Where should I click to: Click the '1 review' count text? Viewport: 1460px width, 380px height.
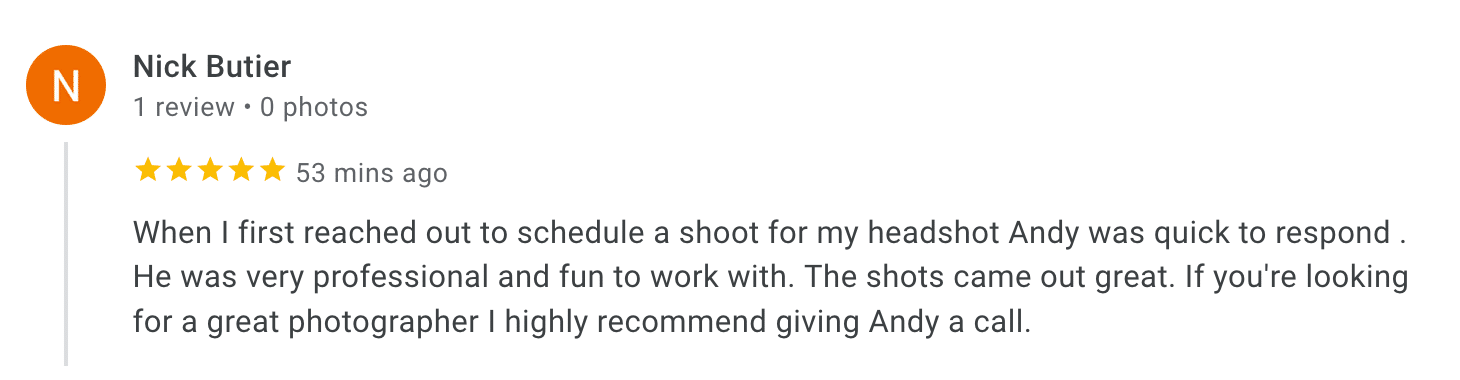pyautogui.click(x=184, y=107)
